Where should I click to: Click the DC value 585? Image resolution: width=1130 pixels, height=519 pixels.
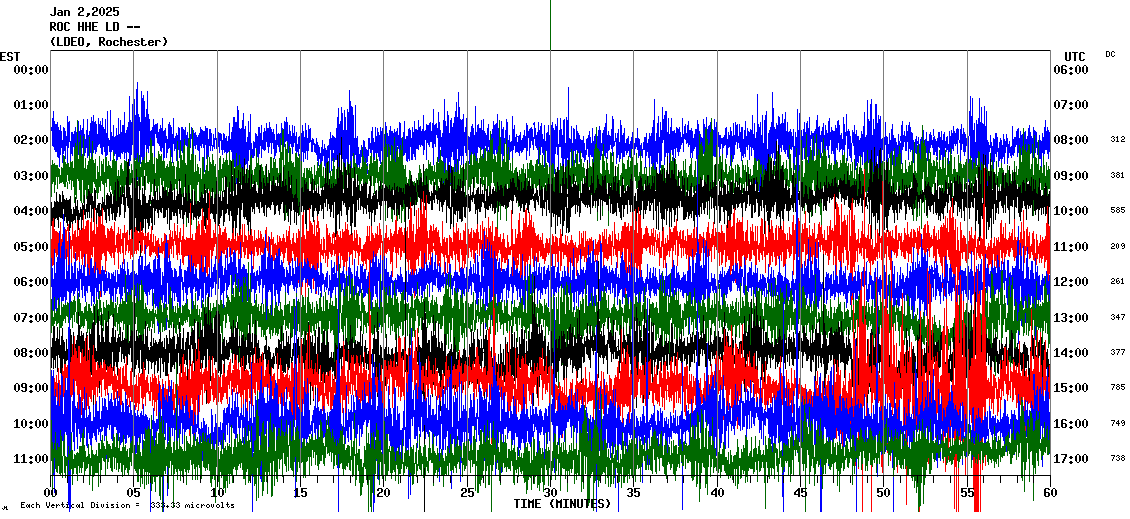point(1117,211)
